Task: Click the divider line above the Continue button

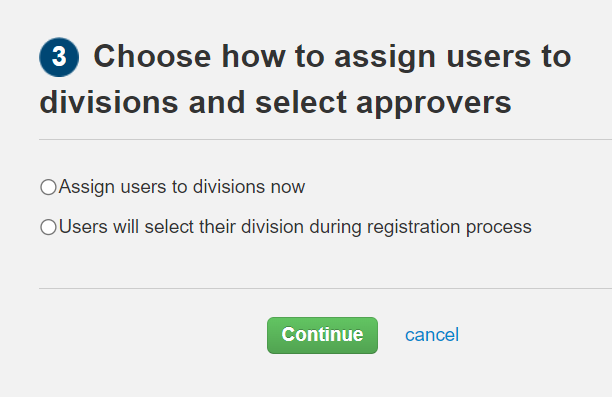Action: (326, 289)
